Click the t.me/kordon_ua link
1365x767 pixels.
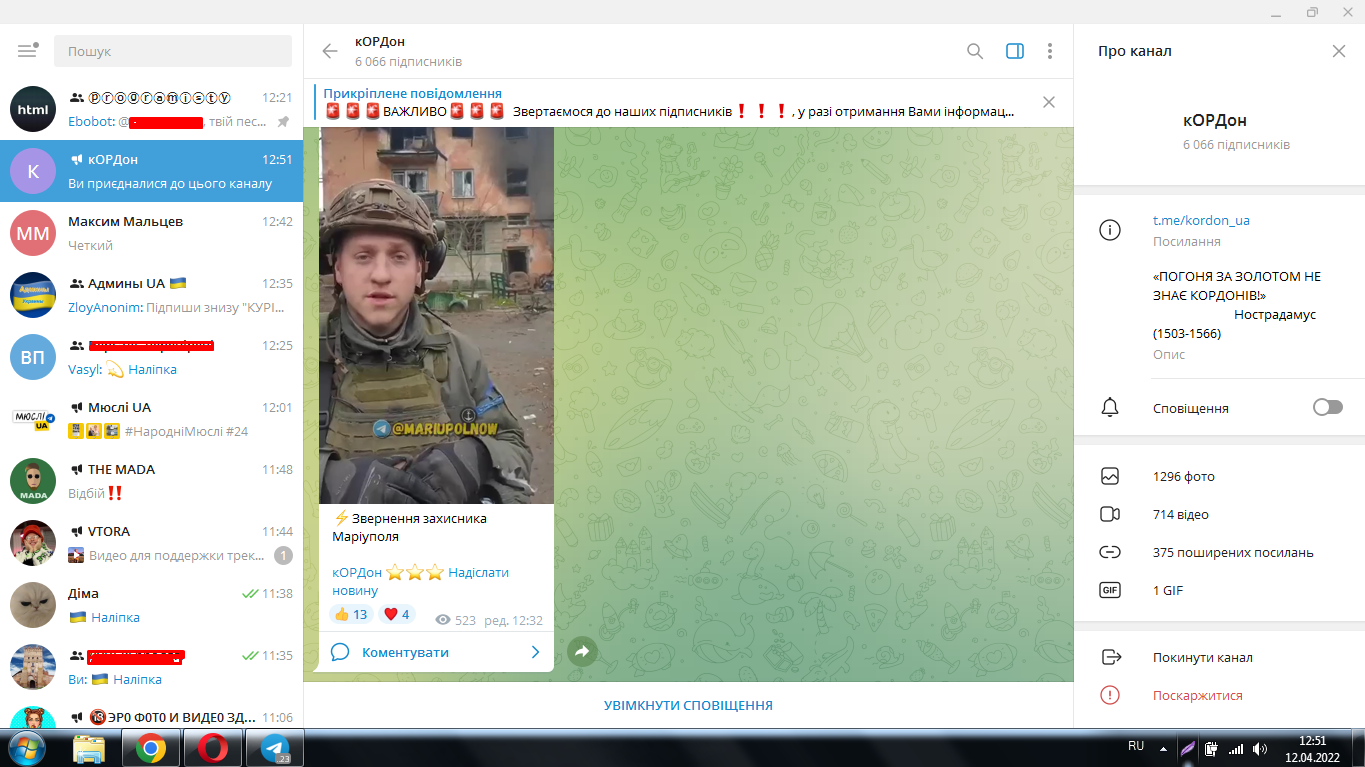(x=1201, y=220)
